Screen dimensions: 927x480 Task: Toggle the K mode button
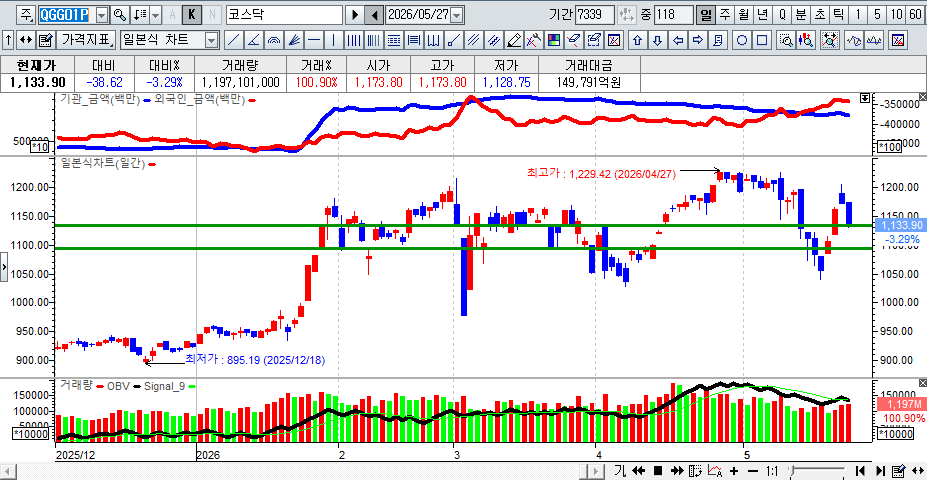192,14
